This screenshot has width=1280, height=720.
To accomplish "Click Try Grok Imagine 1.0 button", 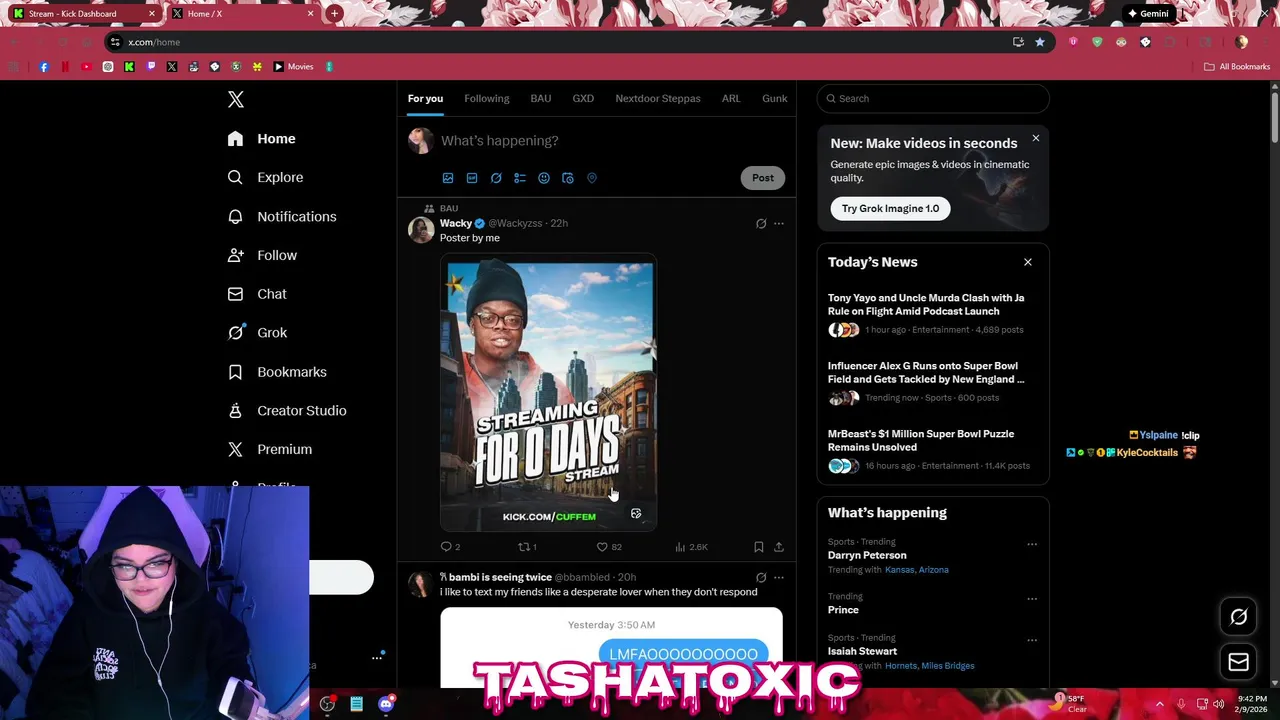I will [x=890, y=208].
